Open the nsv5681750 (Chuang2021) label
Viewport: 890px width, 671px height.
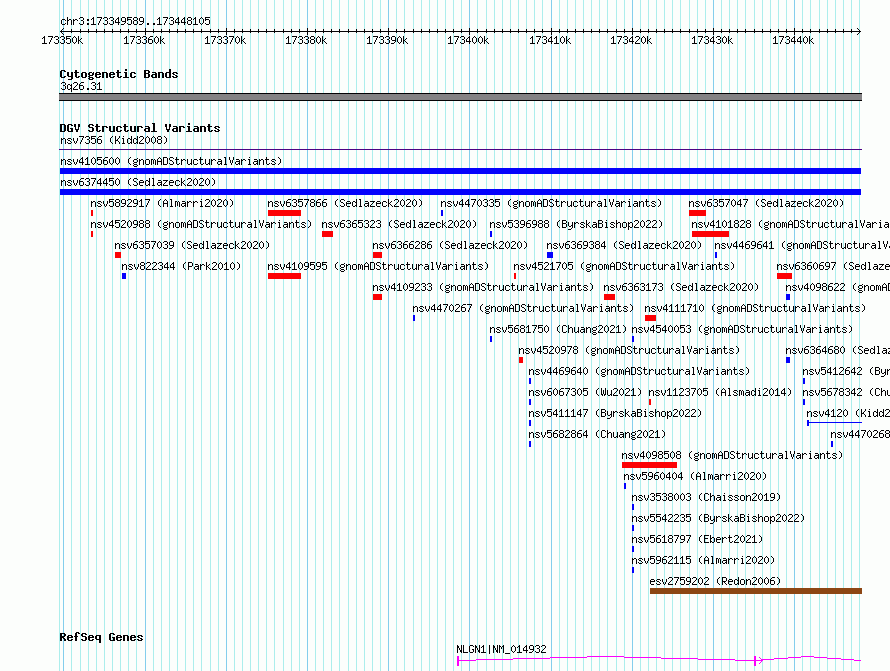pos(558,329)
